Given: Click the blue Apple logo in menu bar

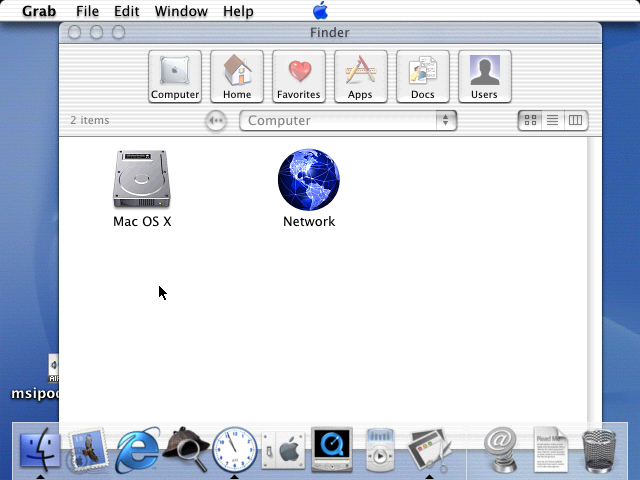Looking at the screenshot, I should (320, 10).
